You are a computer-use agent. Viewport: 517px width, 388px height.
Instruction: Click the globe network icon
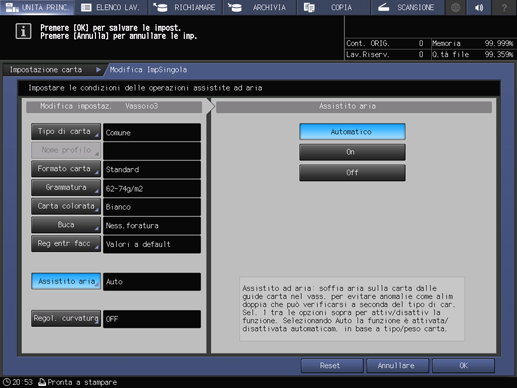tap(455, 7)
